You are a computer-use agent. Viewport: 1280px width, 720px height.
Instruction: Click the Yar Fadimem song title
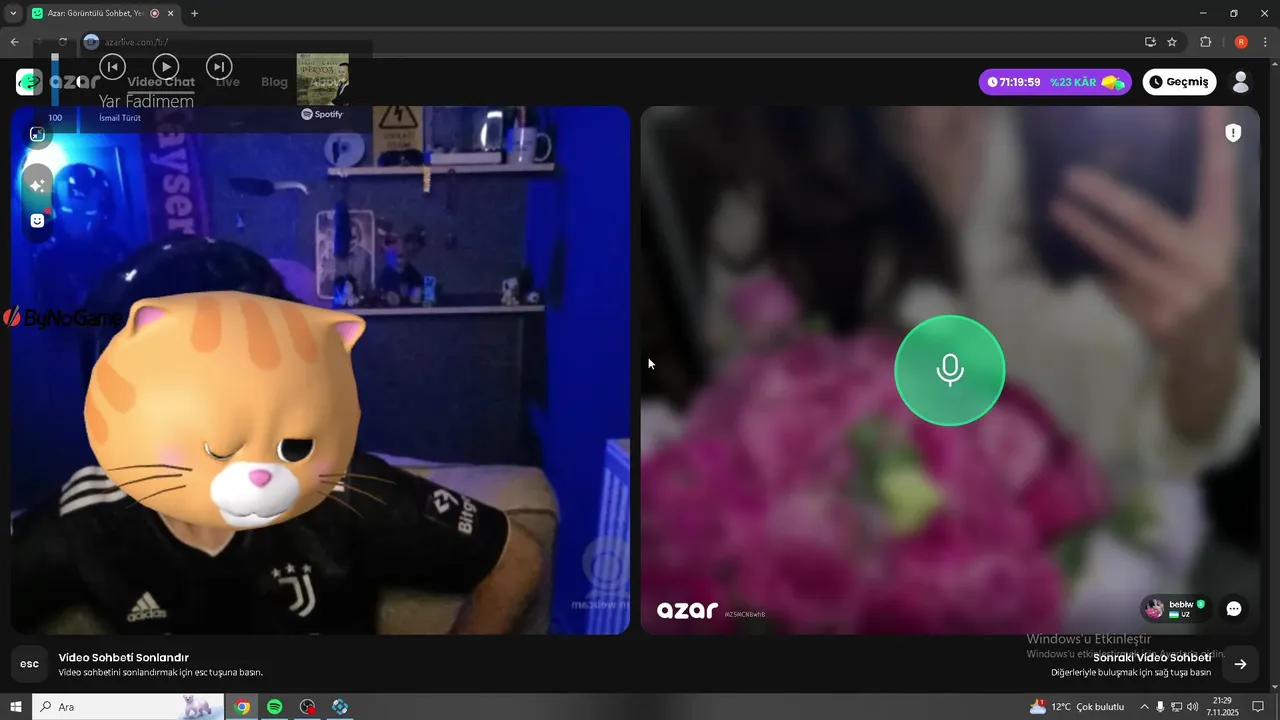tap(146, 101)
